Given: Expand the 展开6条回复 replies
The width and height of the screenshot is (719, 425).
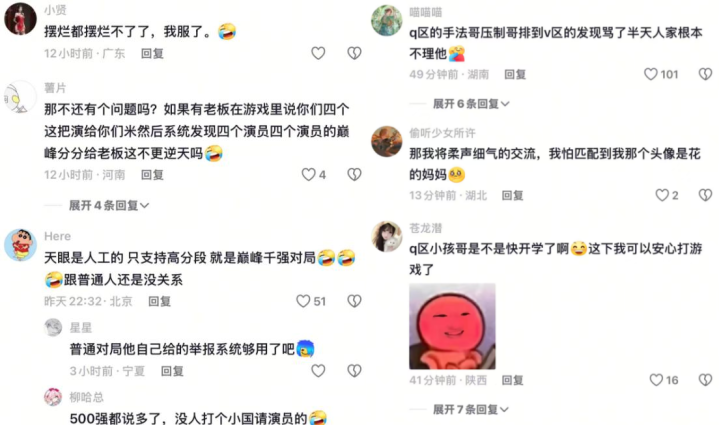Looking at the screenshot, I should (x=471, y=104).
